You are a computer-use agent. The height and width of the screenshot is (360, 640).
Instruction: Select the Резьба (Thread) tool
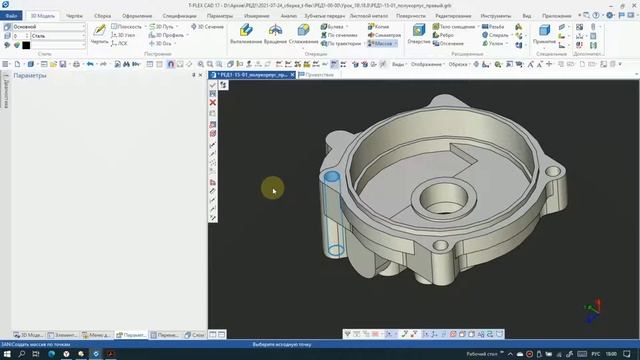click(x=493, y=27)
